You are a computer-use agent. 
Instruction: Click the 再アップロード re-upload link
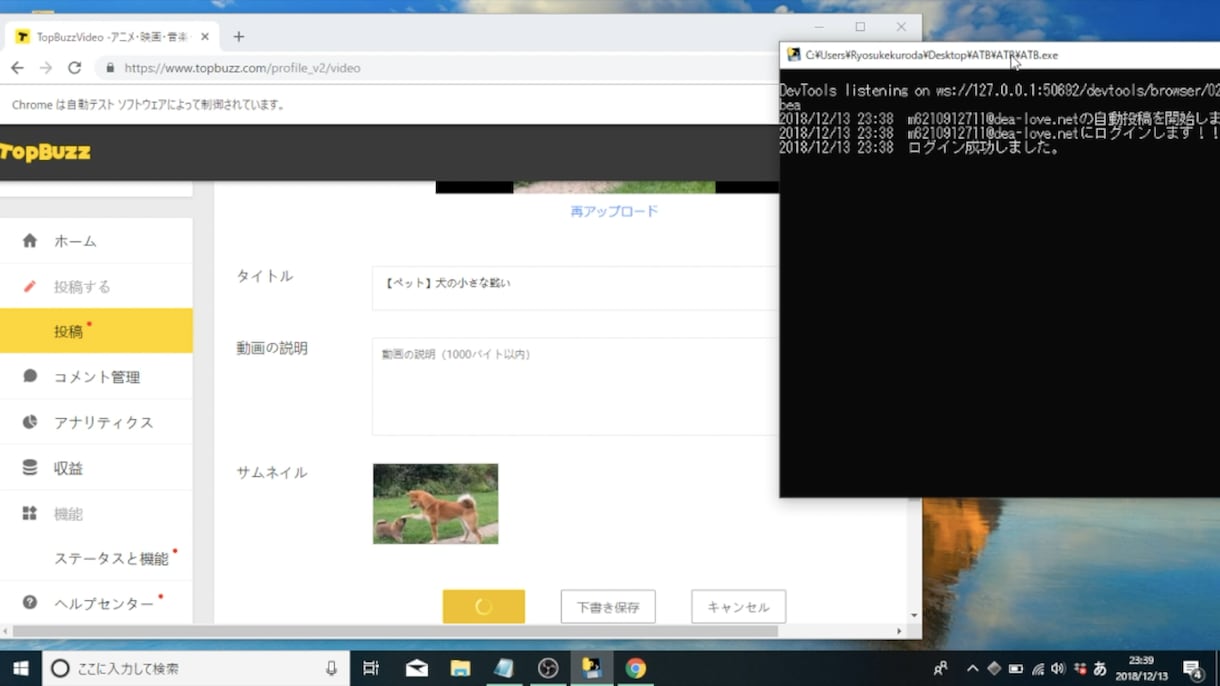click(614, 211)
